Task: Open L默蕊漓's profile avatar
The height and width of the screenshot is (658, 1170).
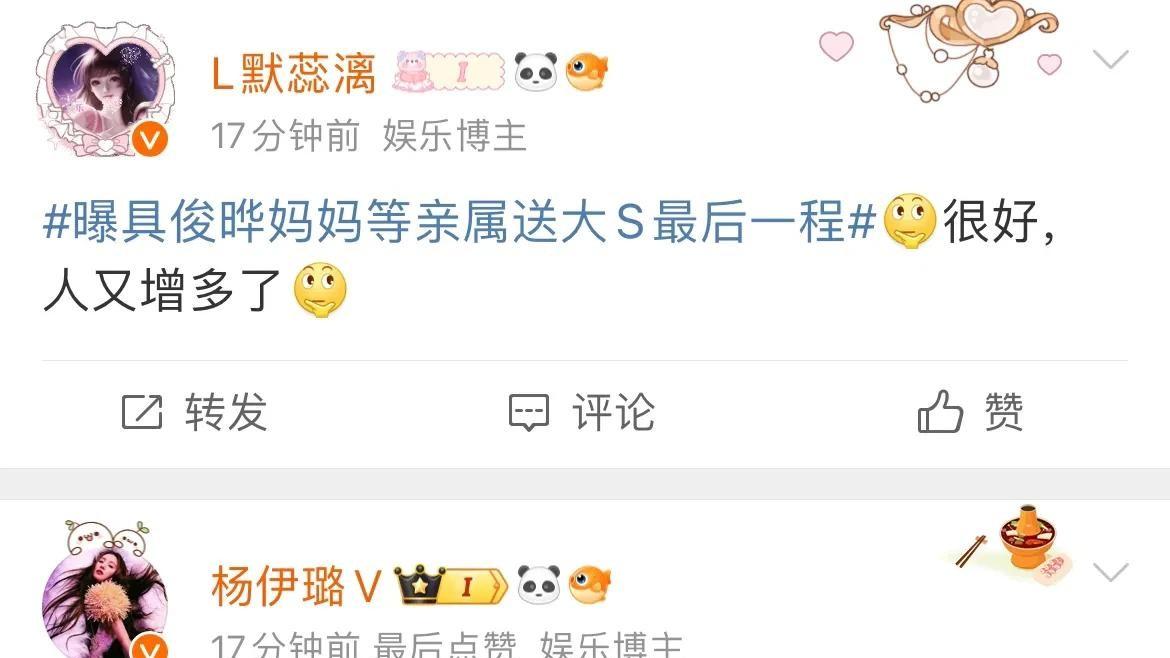Action: (104, 90)
